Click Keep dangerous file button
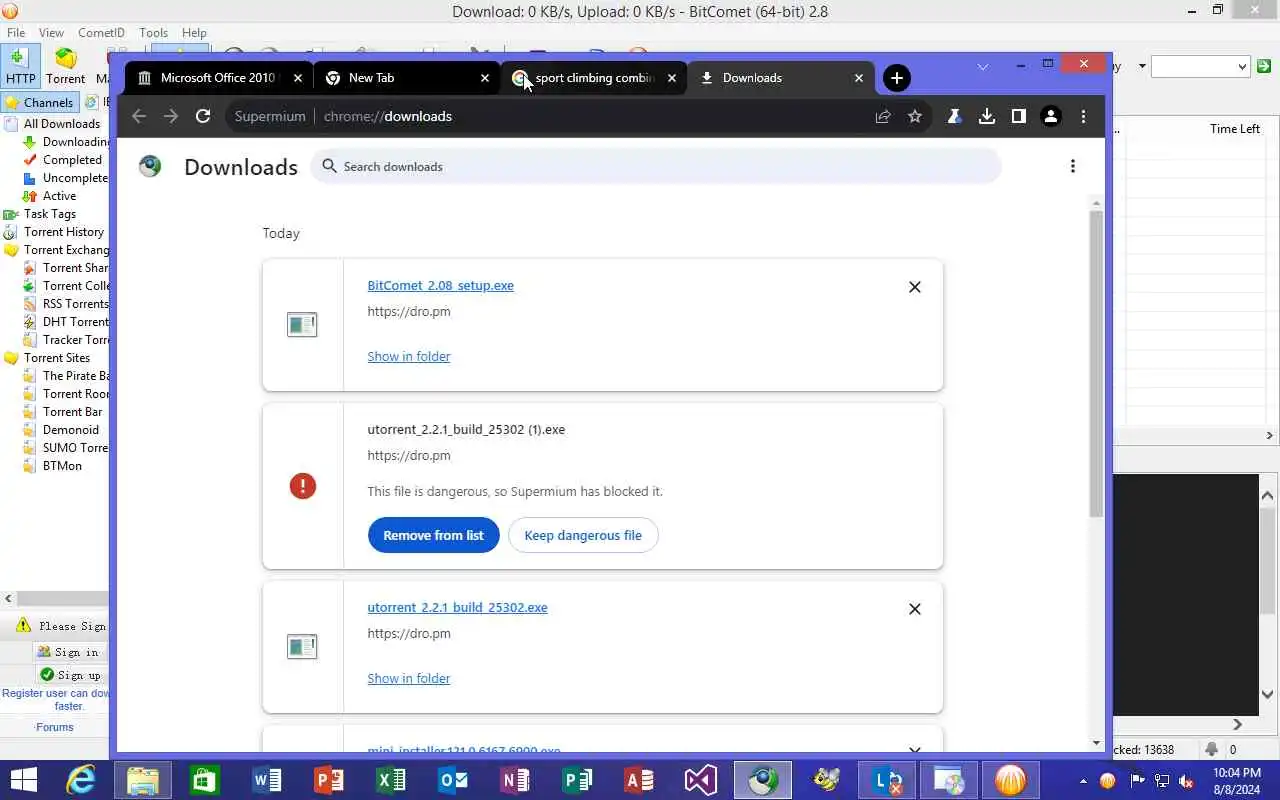This screenshot has height=800, width=1280. coord(583,535)
